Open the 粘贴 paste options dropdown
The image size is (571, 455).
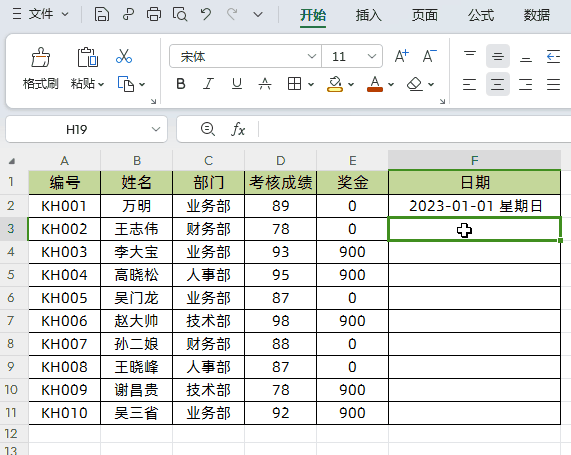click(x=101, y=85)
